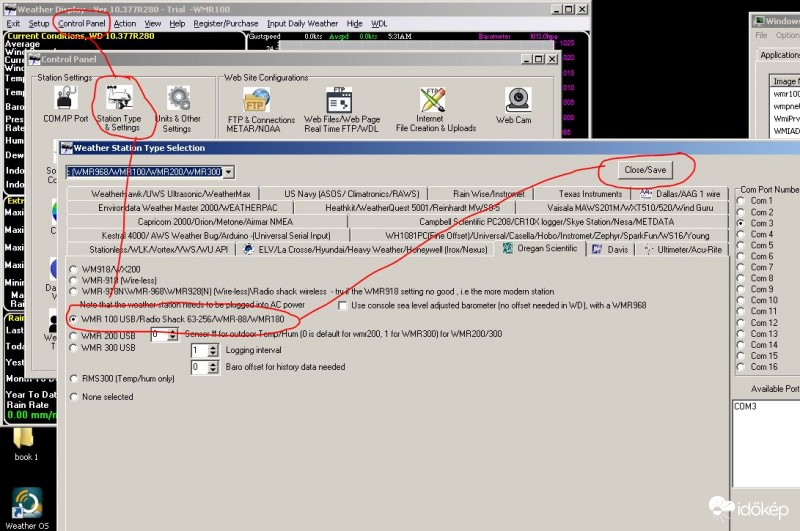This screenshot has height=531, width=800.
Task: Open the Register/Purchase menu
Action: 226,23
